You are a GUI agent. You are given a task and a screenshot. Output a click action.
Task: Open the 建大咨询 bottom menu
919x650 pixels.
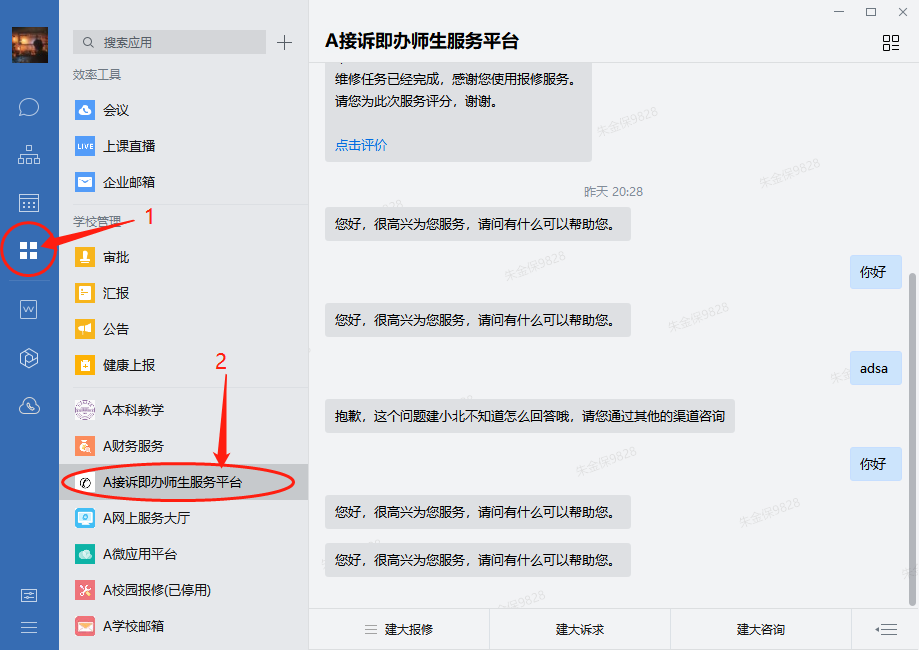click(x=760, y=629)
